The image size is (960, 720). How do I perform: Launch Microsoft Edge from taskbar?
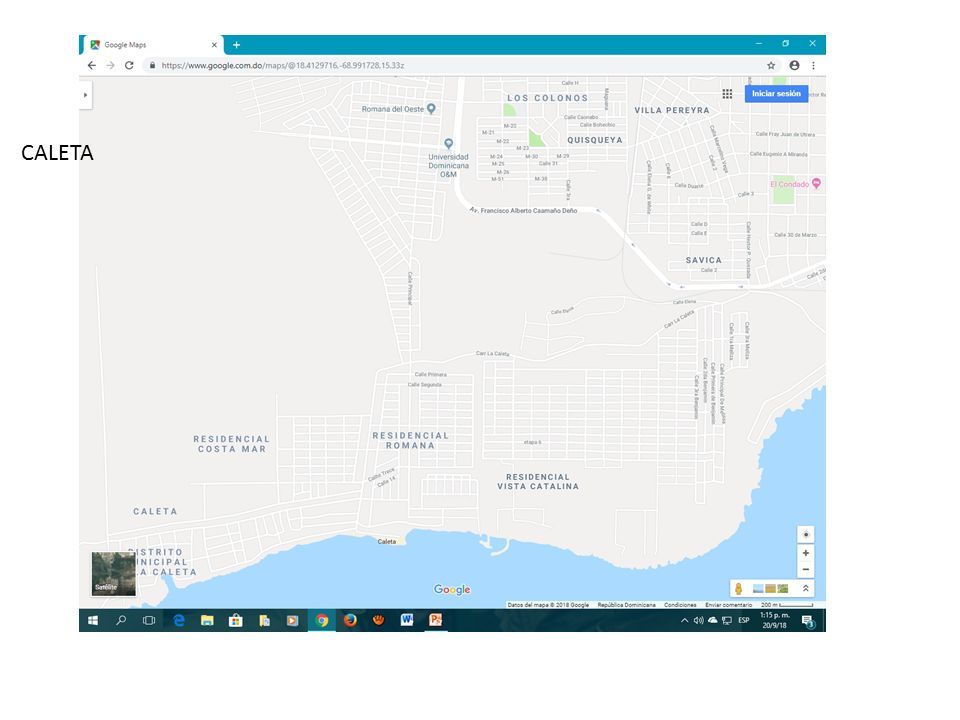(179, 620)
